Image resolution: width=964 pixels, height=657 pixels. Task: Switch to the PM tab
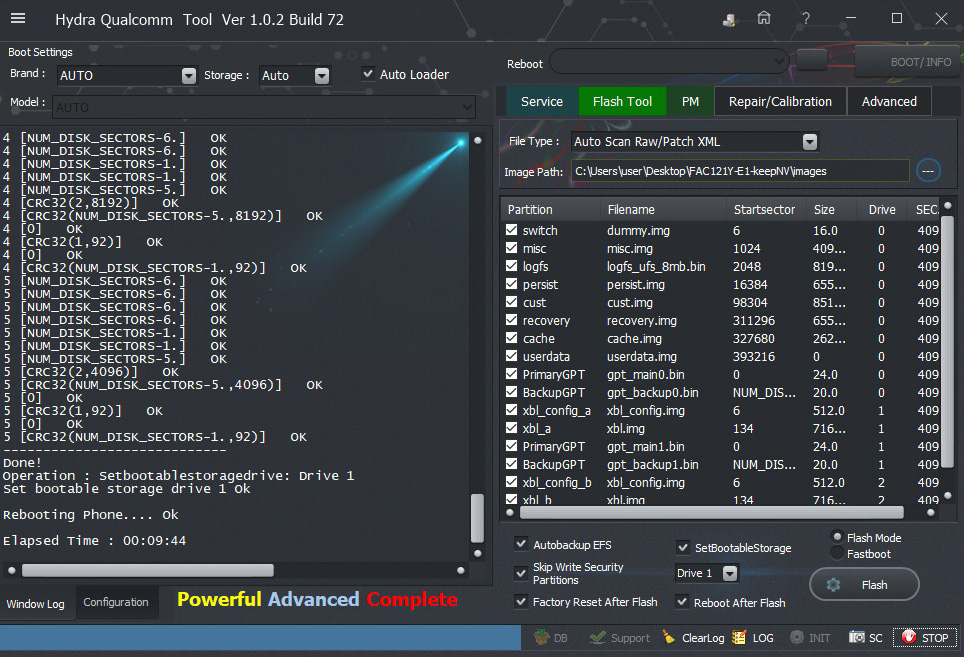[x=690, y=101]
